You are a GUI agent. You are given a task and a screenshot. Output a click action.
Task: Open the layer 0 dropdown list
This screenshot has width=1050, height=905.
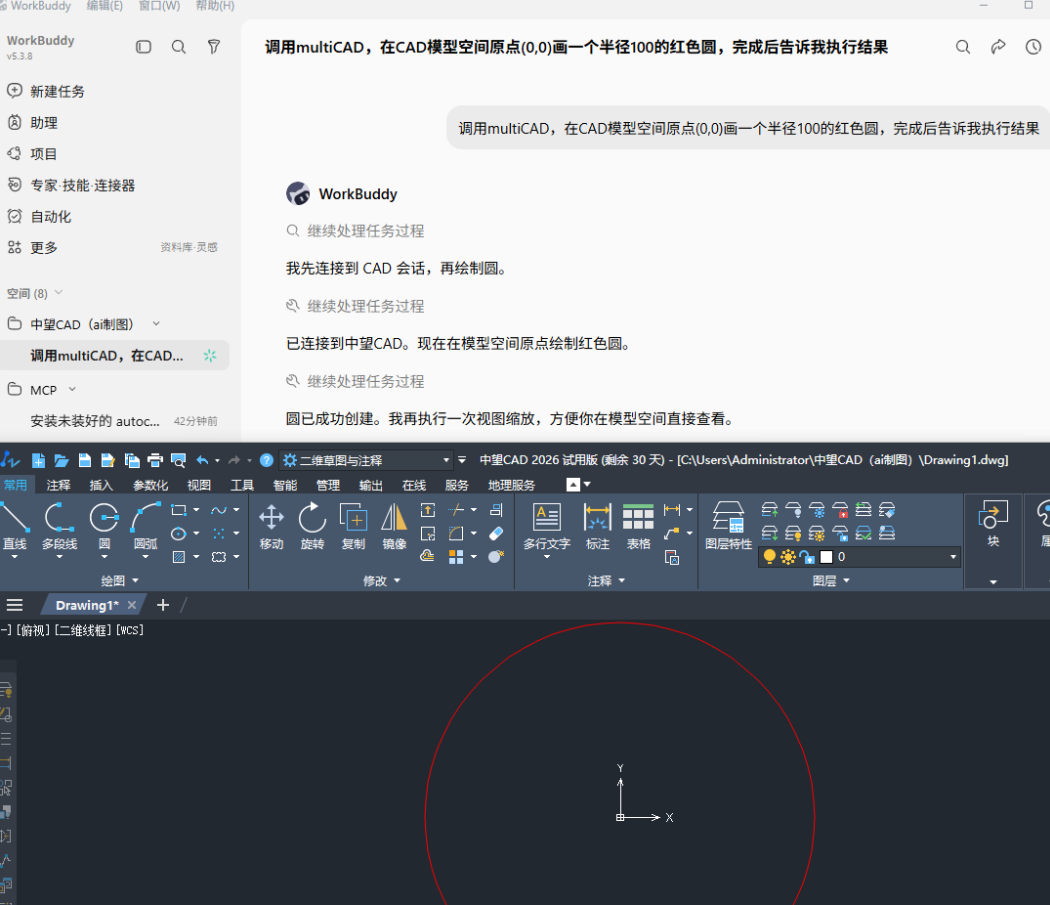(953, 557)
